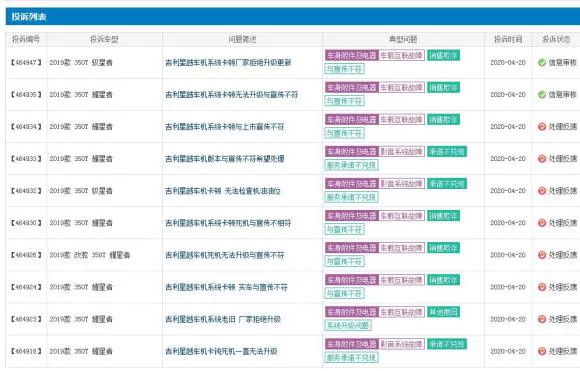Viewport: 580px width, 371px height.
Task: Select complaint number 【464933】
Action: tap(26, 159)
